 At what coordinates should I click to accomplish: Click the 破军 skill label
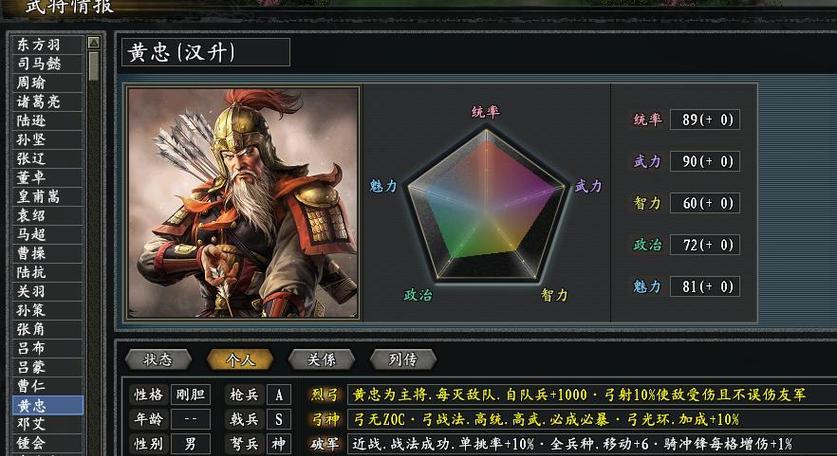(325, 444)
